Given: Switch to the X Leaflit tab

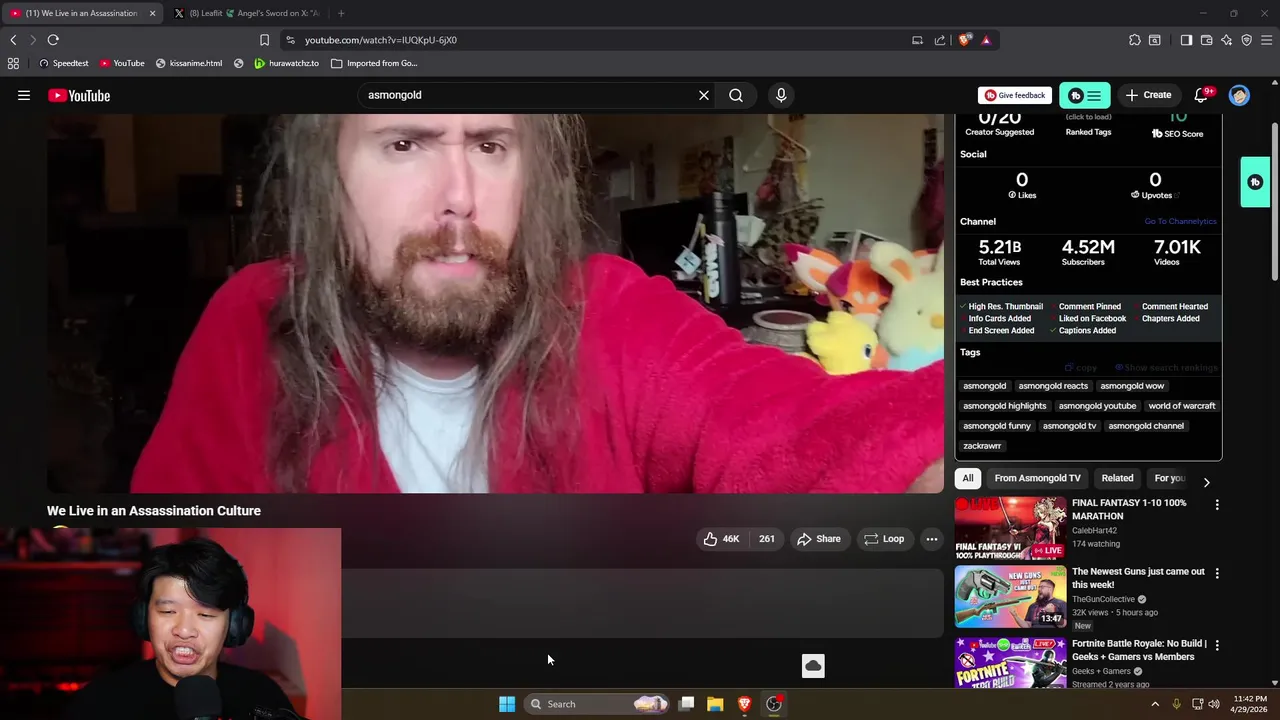Looking at the screenshot, I should pyautogui.click(x=247, y=13).
